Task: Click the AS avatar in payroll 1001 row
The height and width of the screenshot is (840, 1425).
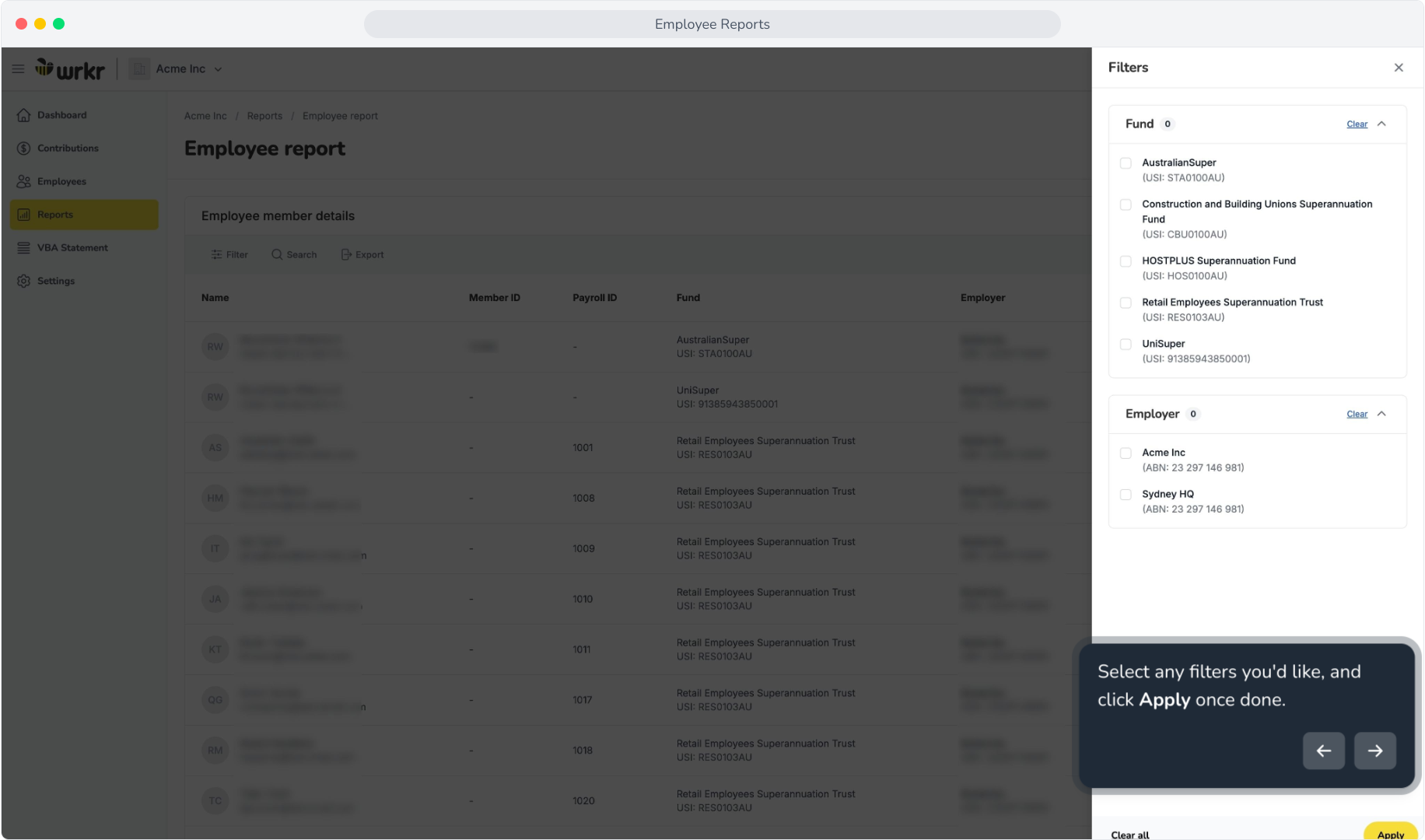Action: pyautogui.click(x=215, y=448)
